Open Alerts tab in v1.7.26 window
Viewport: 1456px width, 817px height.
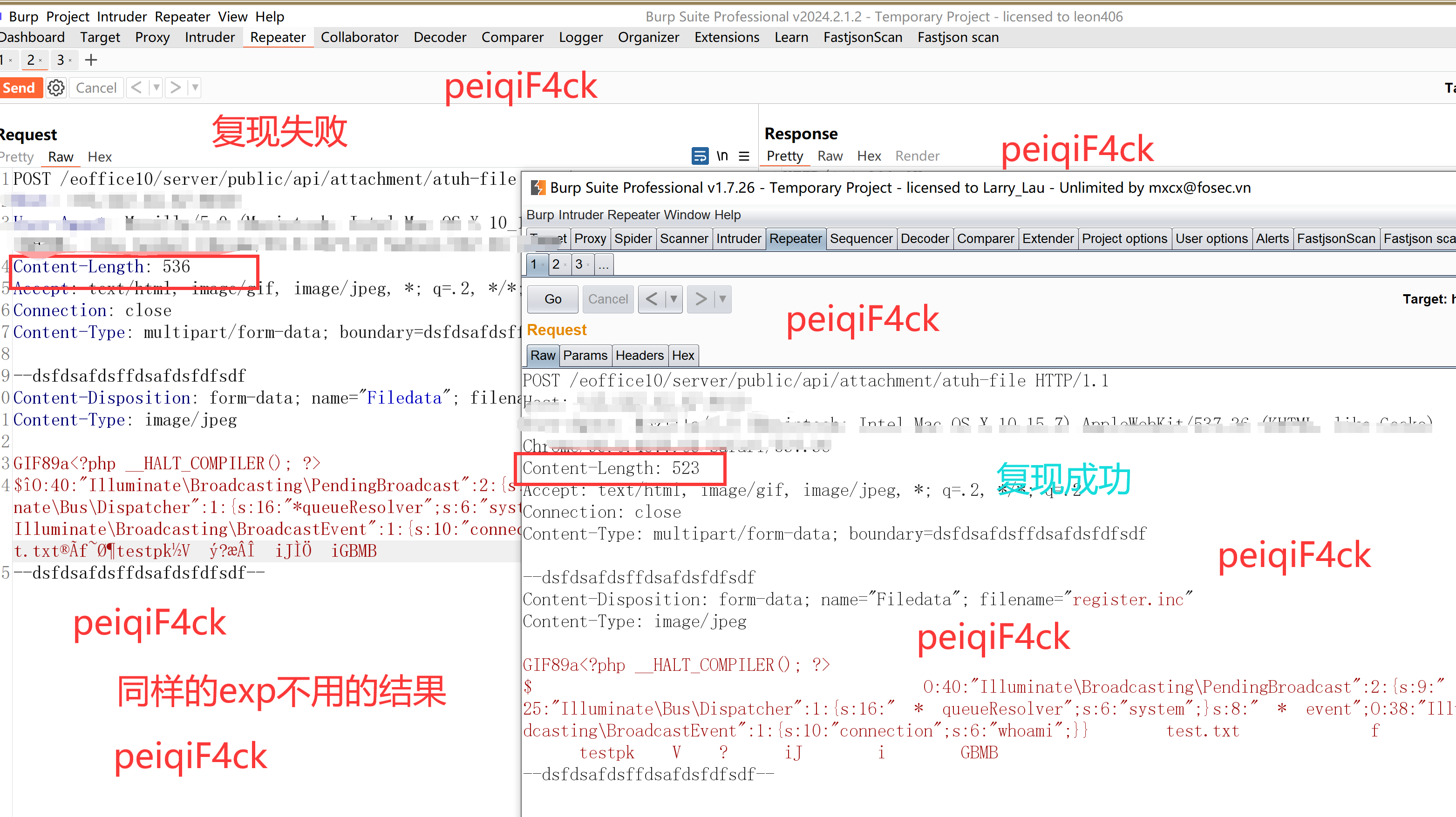(x=1272, y=238)
